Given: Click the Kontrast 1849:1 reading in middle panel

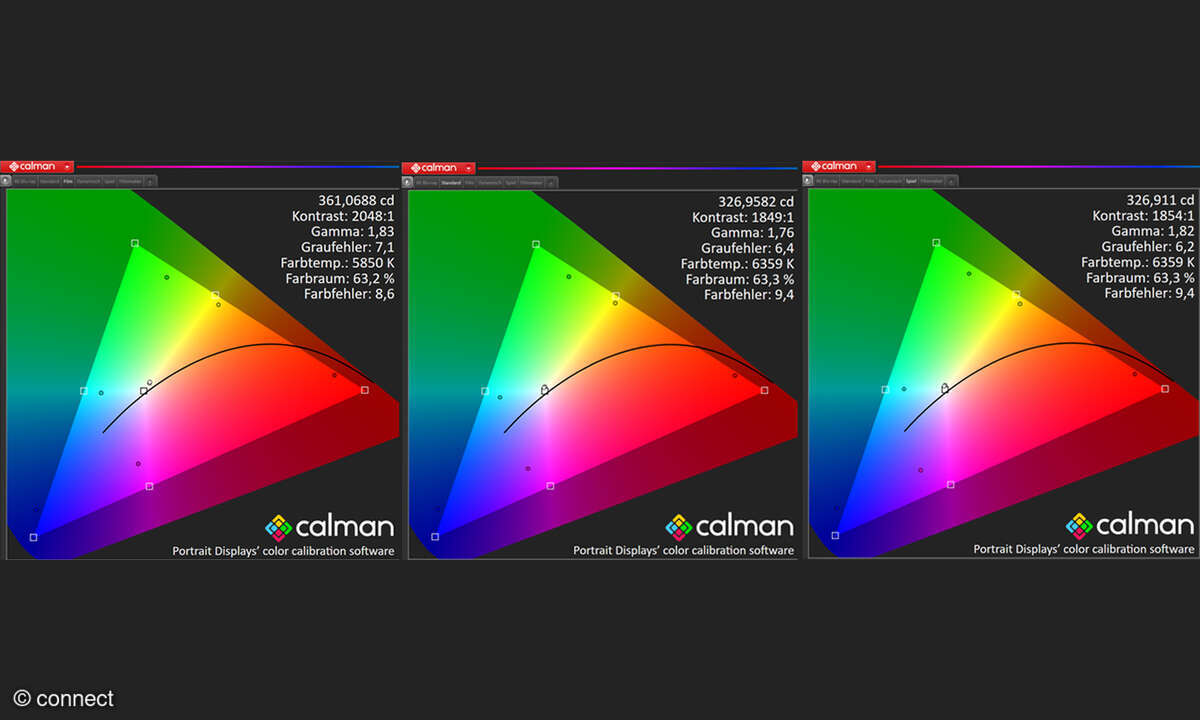Looking at the screenshot, I should pos(743,217).
